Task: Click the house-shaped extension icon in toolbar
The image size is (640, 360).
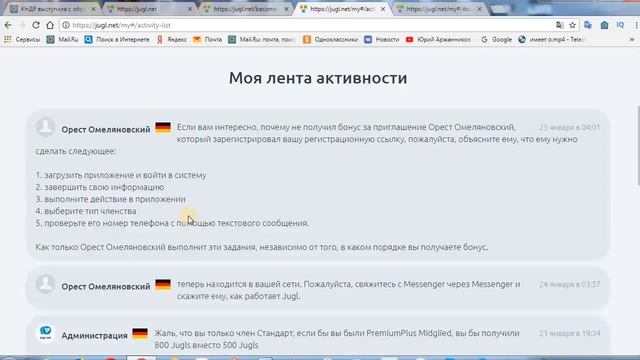Action: coord(604,25)
